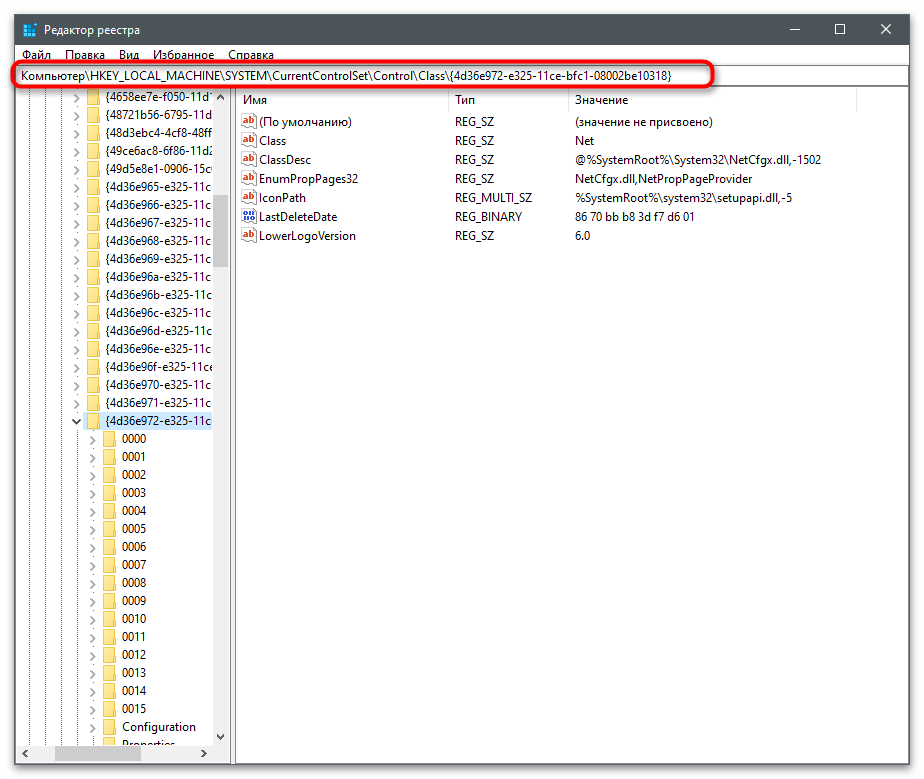Select the Configuration folder icon
The height and width of the screenshot is (779, 924).
109,727
